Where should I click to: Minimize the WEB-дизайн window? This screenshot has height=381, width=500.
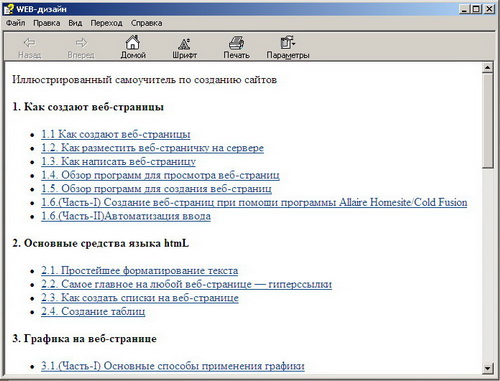(x=464, y=9)
